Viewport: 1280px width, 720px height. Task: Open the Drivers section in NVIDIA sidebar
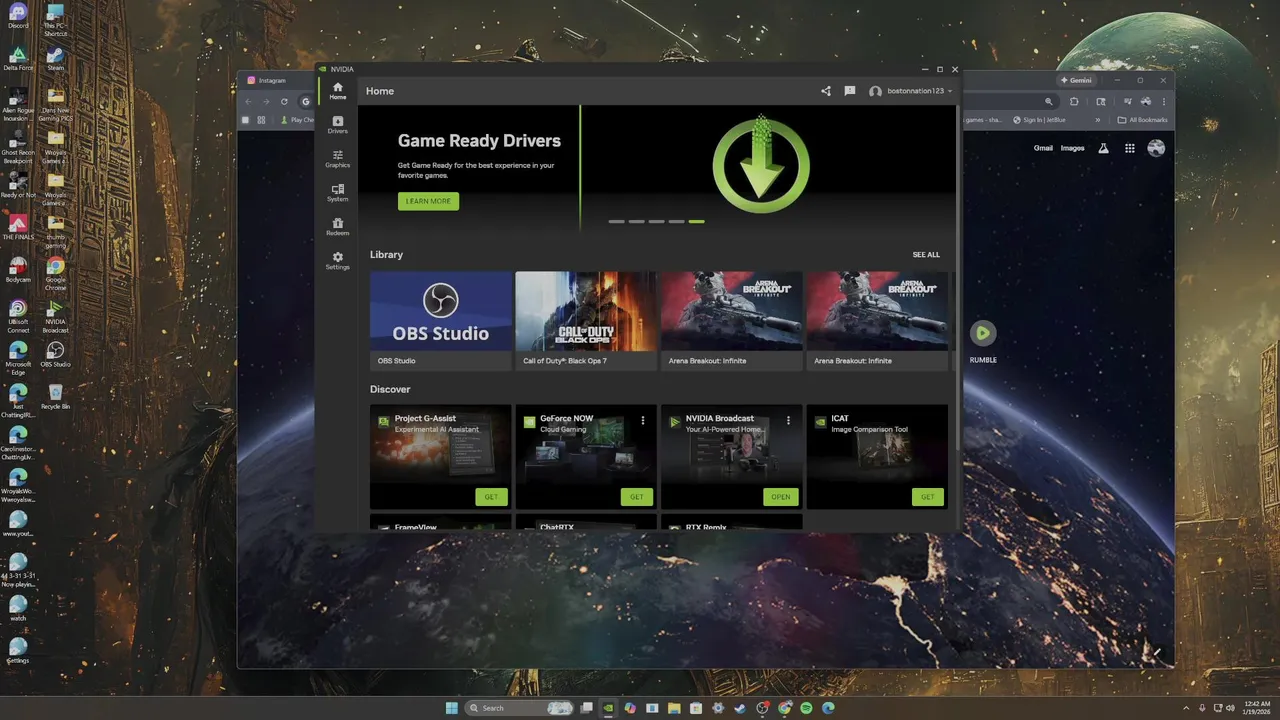(337, 125)
